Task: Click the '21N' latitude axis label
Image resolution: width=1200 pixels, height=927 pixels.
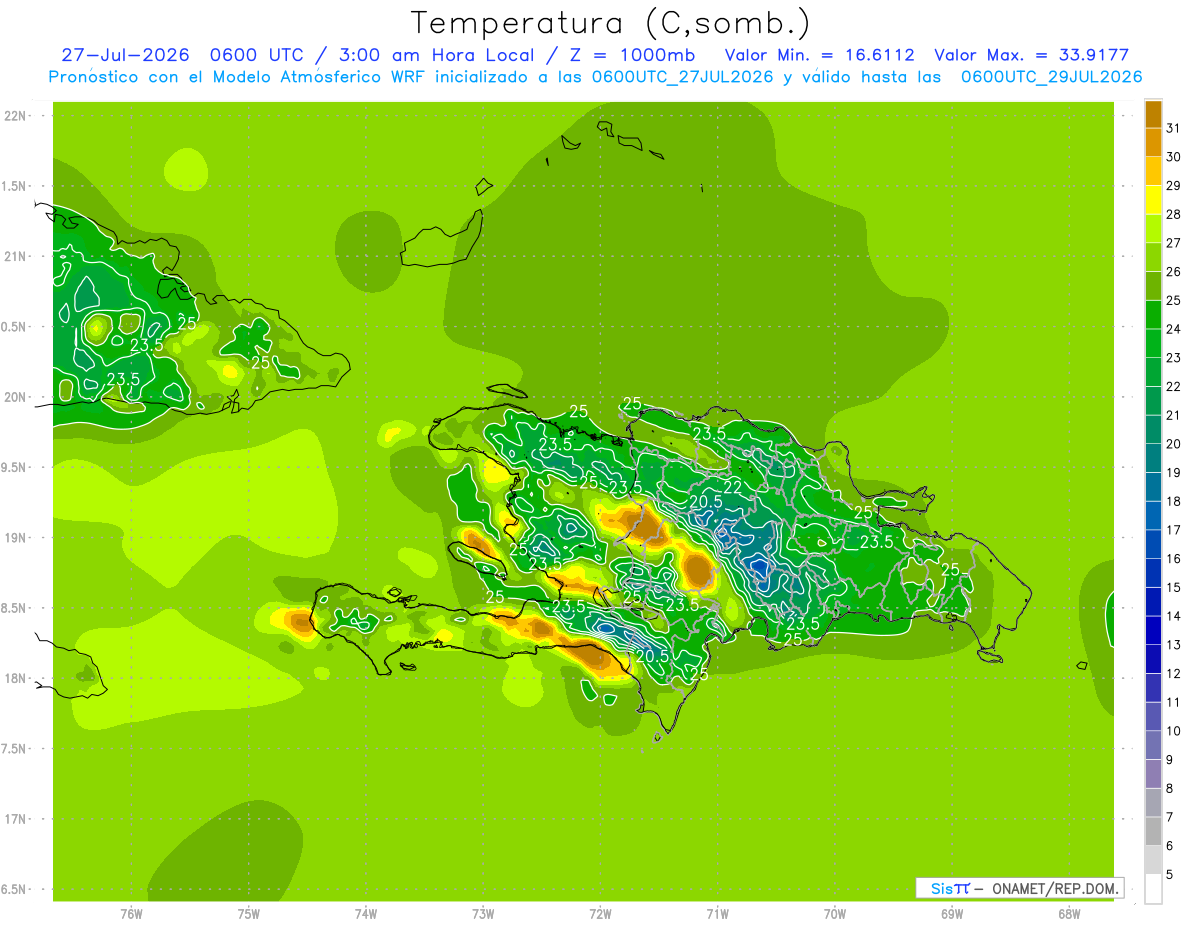Action: click(x=15, y=257)
